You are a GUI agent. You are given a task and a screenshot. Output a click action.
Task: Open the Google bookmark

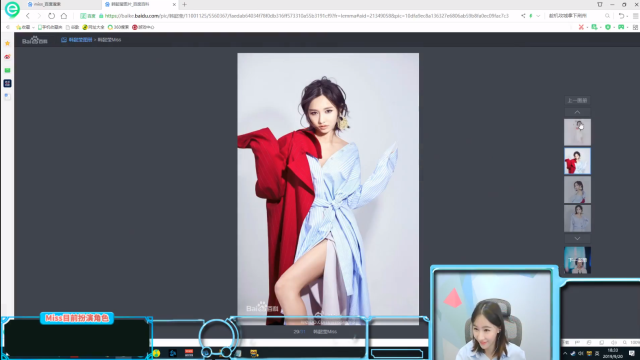(x=72, y=27)
